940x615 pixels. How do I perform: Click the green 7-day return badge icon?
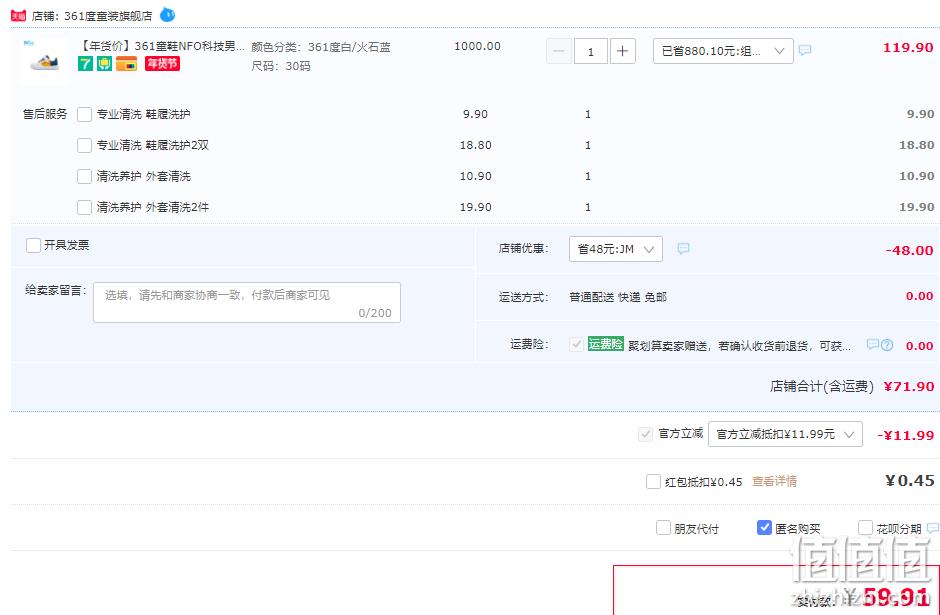85,64
